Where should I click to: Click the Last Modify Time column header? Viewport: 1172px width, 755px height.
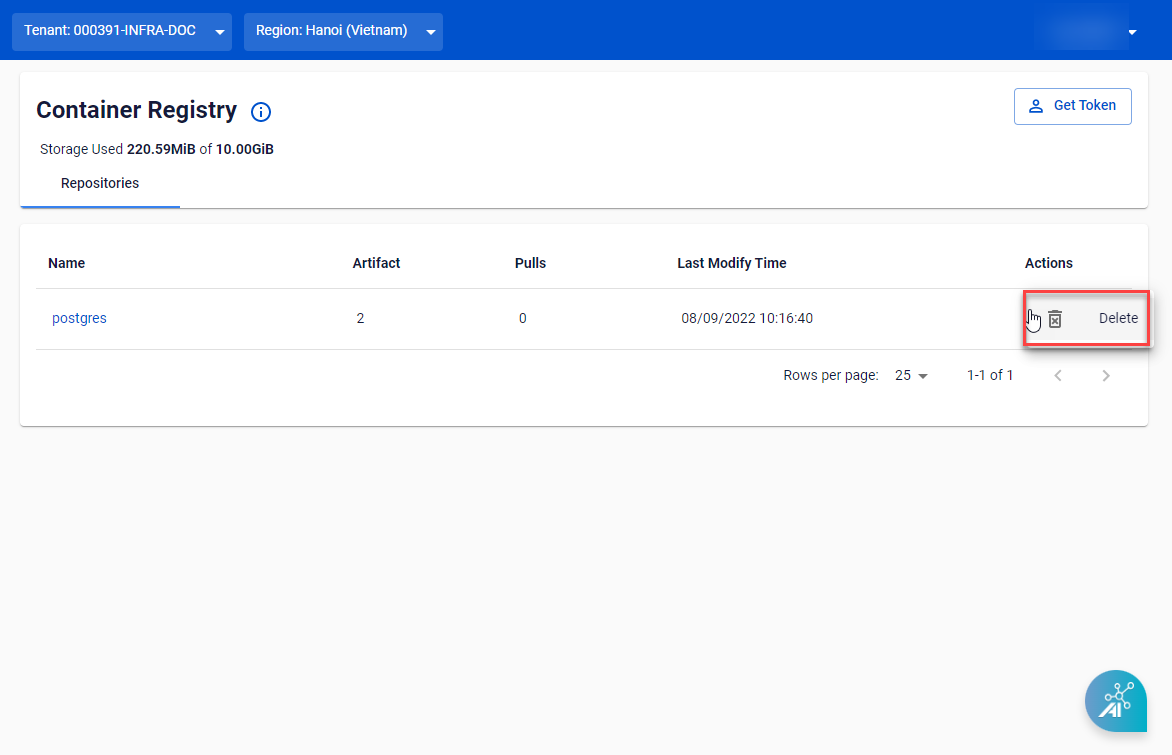[731, 263]
